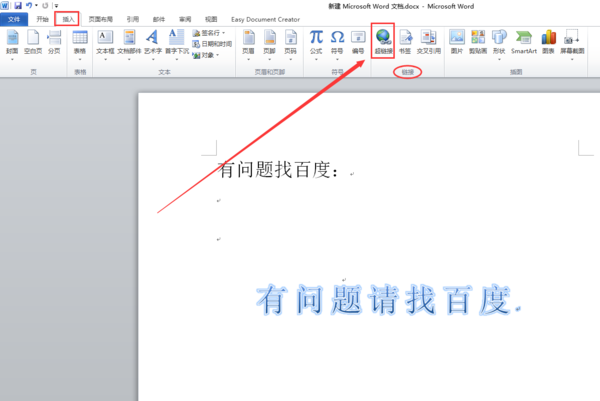Expand the undo history dropdown arrow
This screenshot has height=401, width=600.
pyautogui.click(x=36, y=6)
